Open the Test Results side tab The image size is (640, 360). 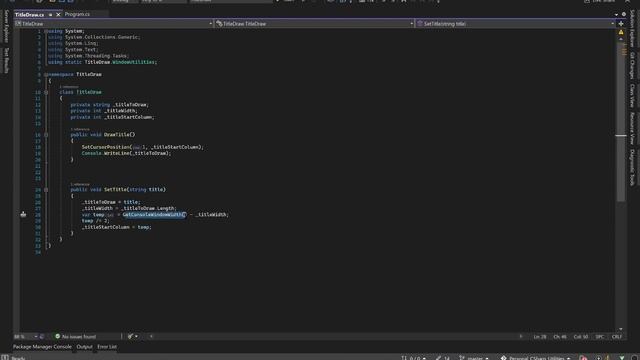click(x=6, y=60)
